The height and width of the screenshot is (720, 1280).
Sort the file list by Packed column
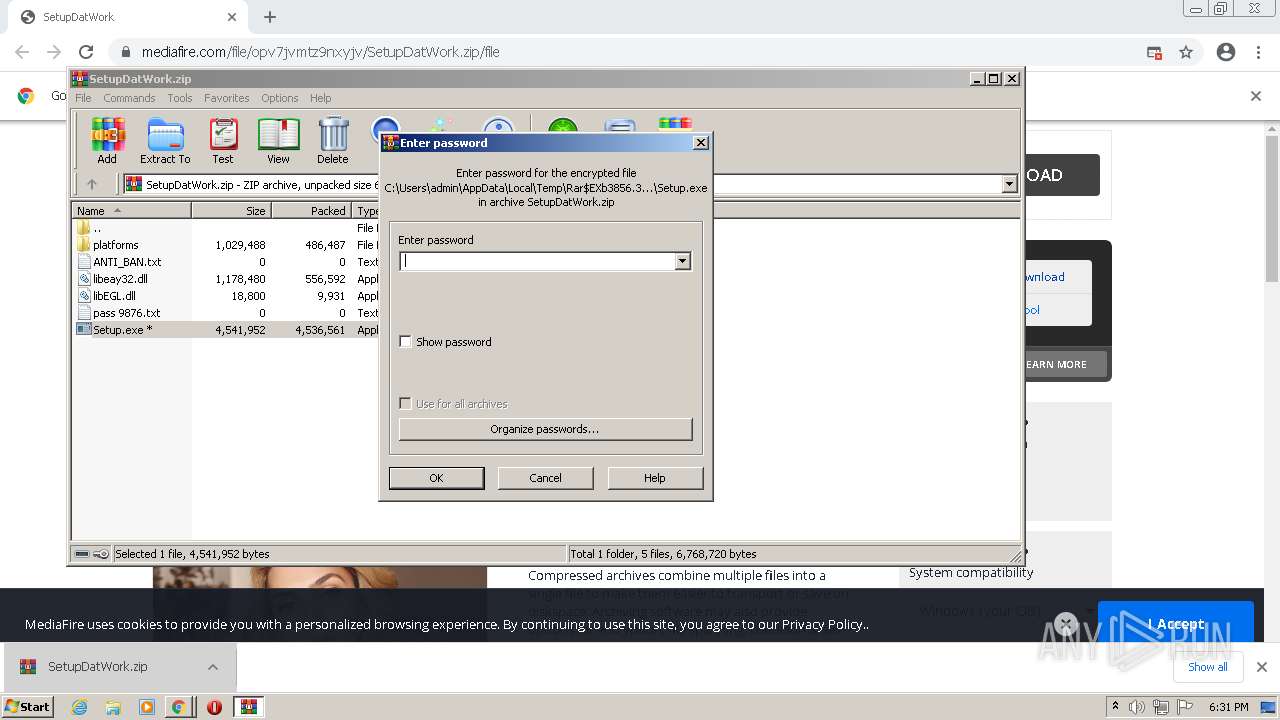pos(311,211)
